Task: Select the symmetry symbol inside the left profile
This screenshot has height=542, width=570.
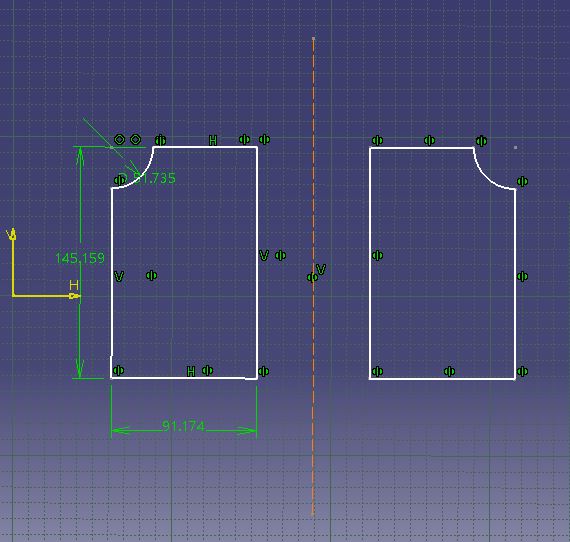Action: coord(152,276)
